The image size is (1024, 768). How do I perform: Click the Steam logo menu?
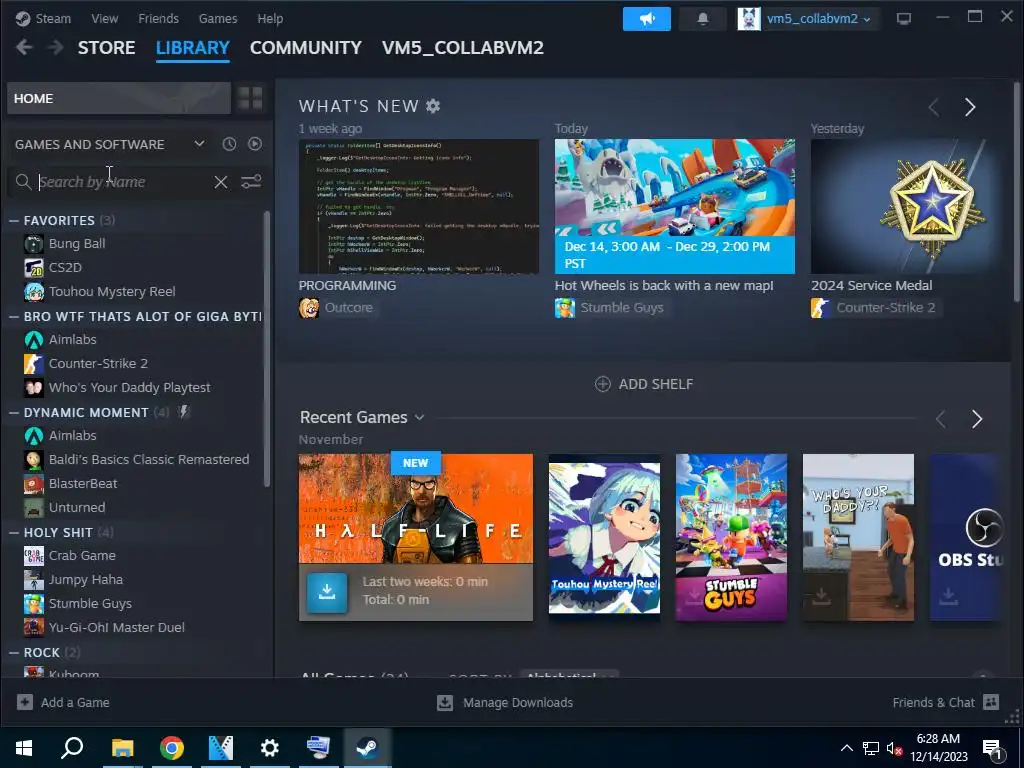(x=43, y=18)
